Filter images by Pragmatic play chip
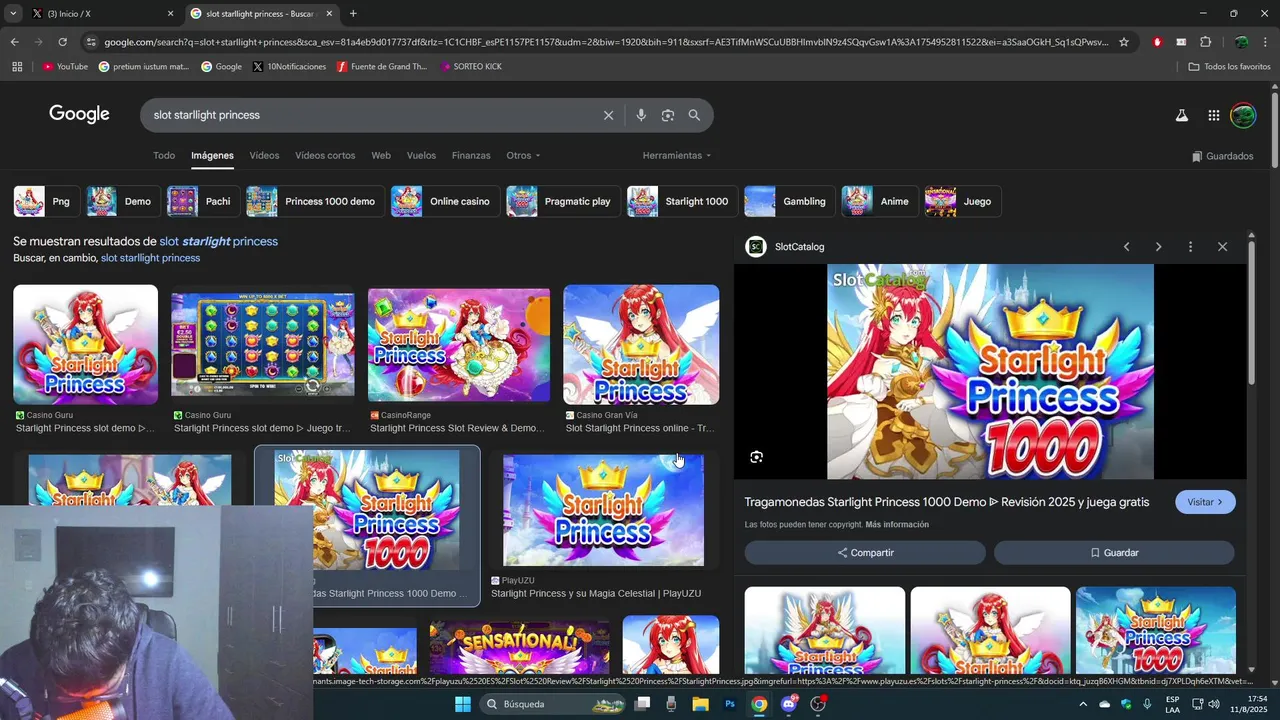Image resolution: width=1280 pixels, height=720 pixels. (x=563, y=202)
